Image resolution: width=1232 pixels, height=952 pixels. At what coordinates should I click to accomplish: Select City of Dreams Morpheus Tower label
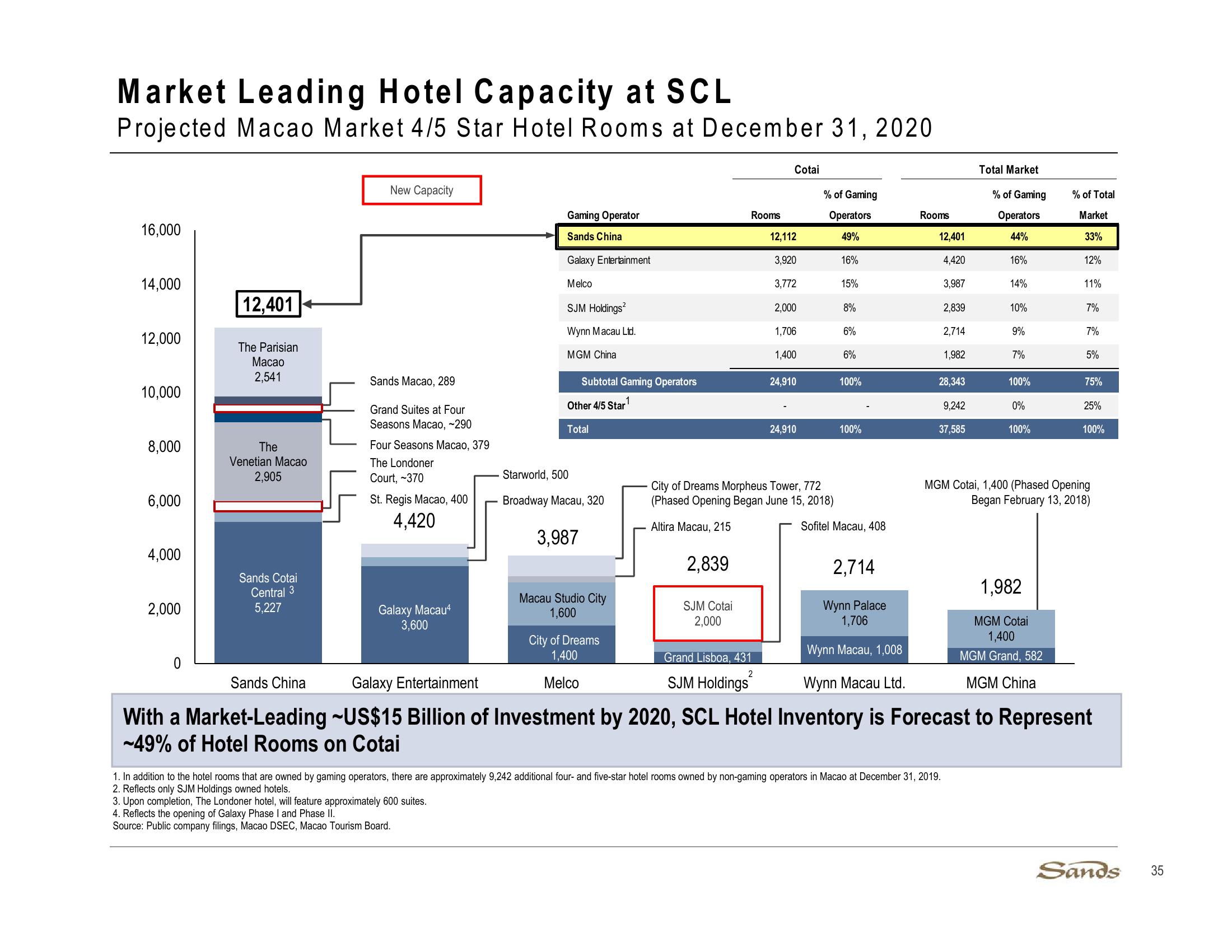[742, 493]
